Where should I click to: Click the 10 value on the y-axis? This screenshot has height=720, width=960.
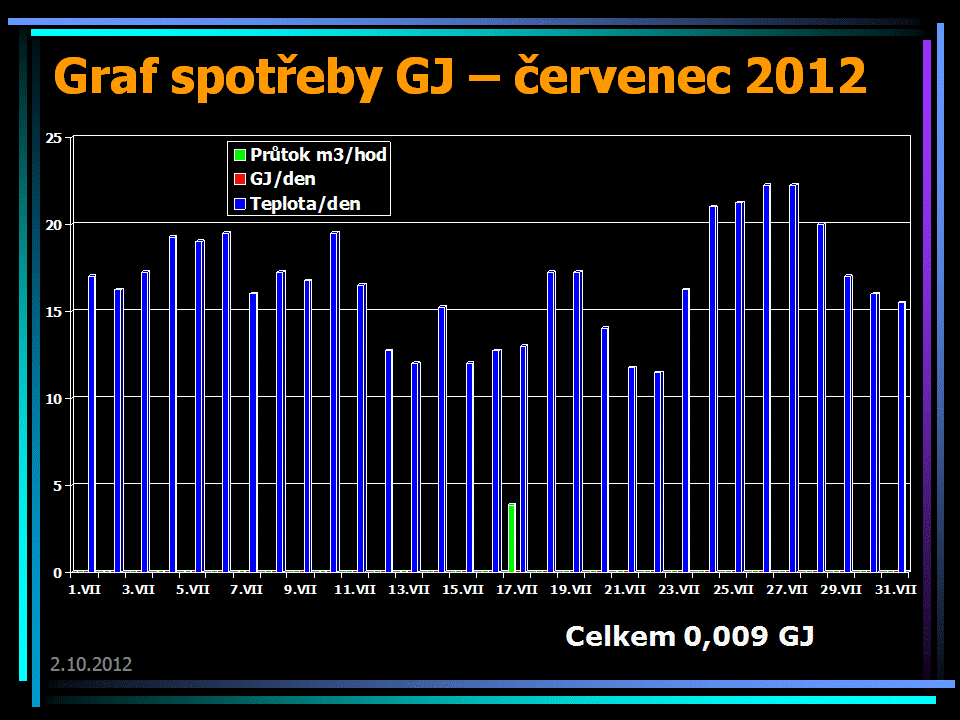click(x=55, y=398)
